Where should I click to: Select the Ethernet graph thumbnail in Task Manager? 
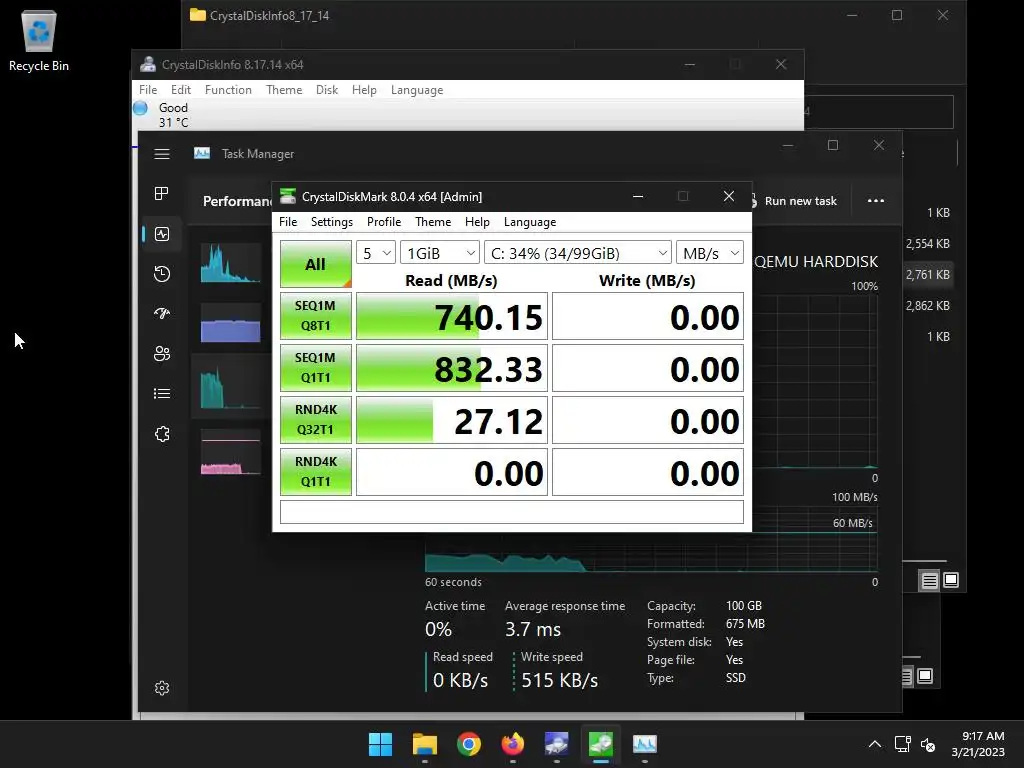click(231, 452)
